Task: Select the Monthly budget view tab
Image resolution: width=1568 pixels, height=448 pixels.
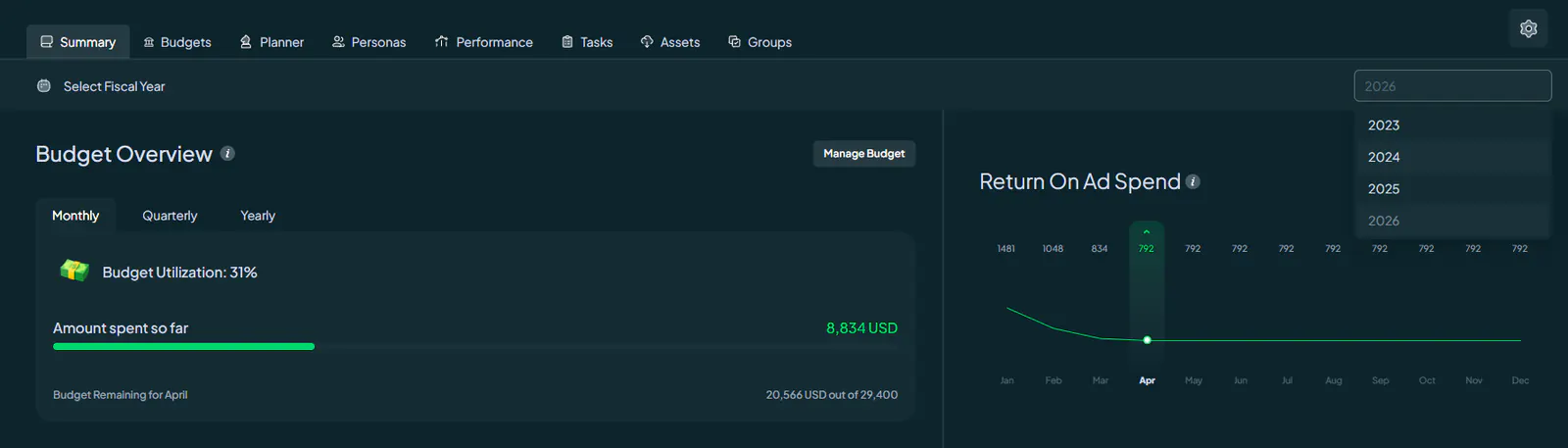Action: [75, 216]
